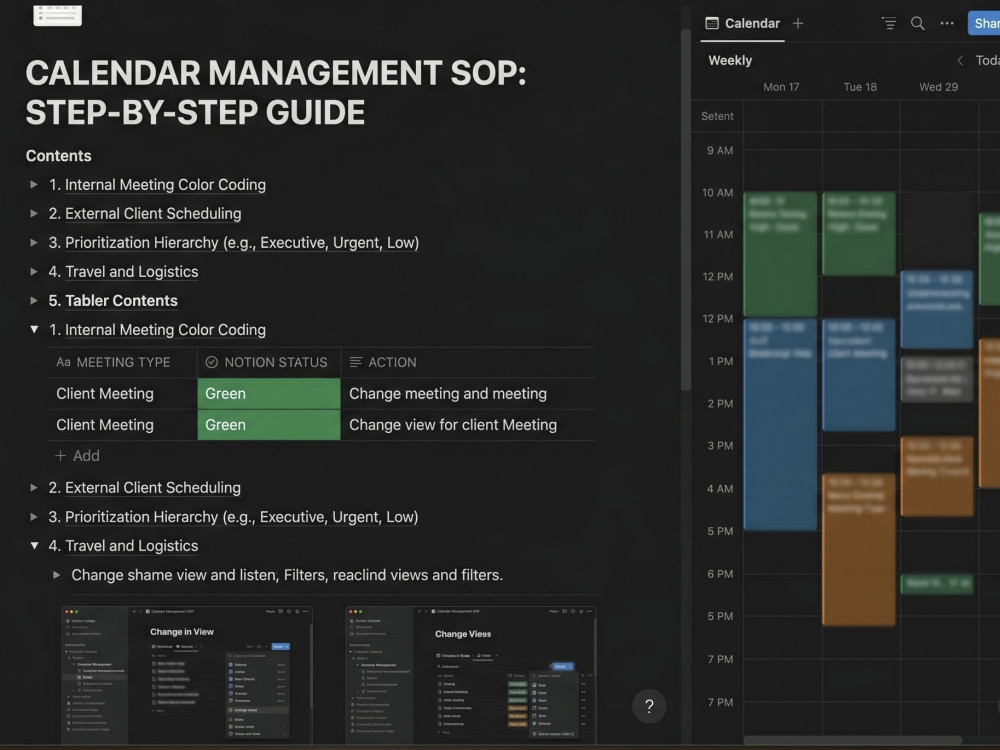Screen dimensions: 1000x750
Task: Select the Tue 18 column header
Action: (860, 87)
